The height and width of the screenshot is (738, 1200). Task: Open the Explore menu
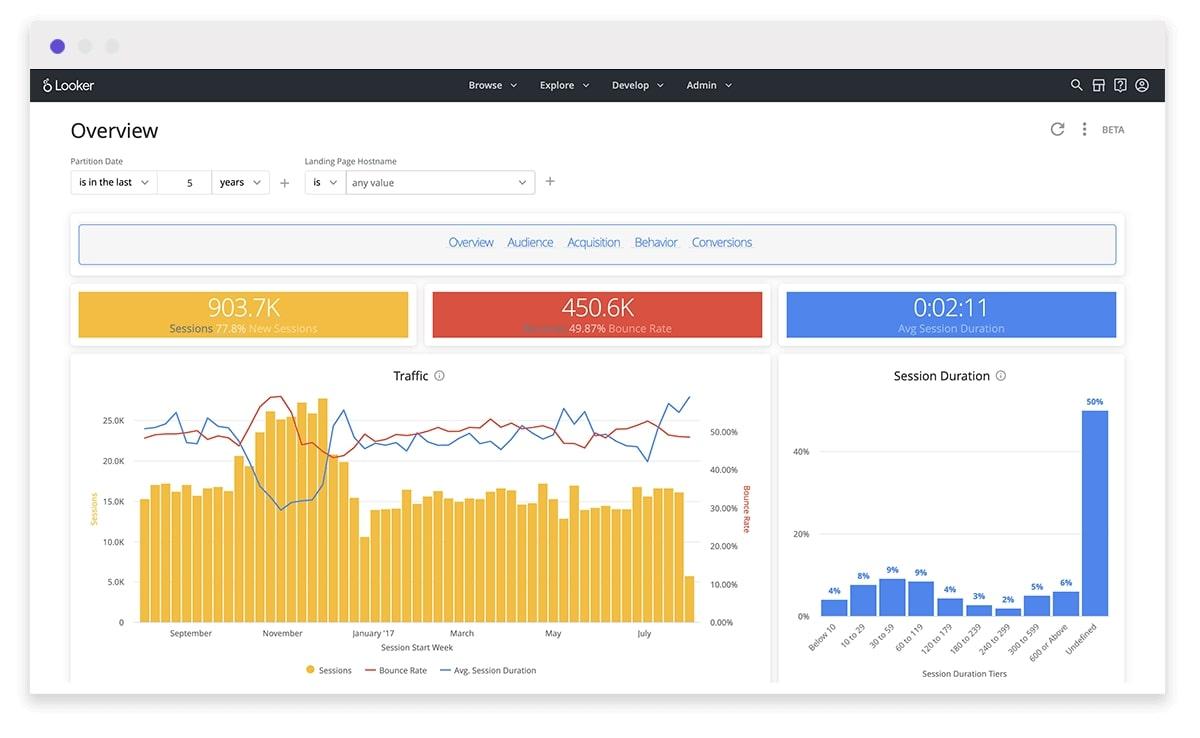[x=565, y=85]
